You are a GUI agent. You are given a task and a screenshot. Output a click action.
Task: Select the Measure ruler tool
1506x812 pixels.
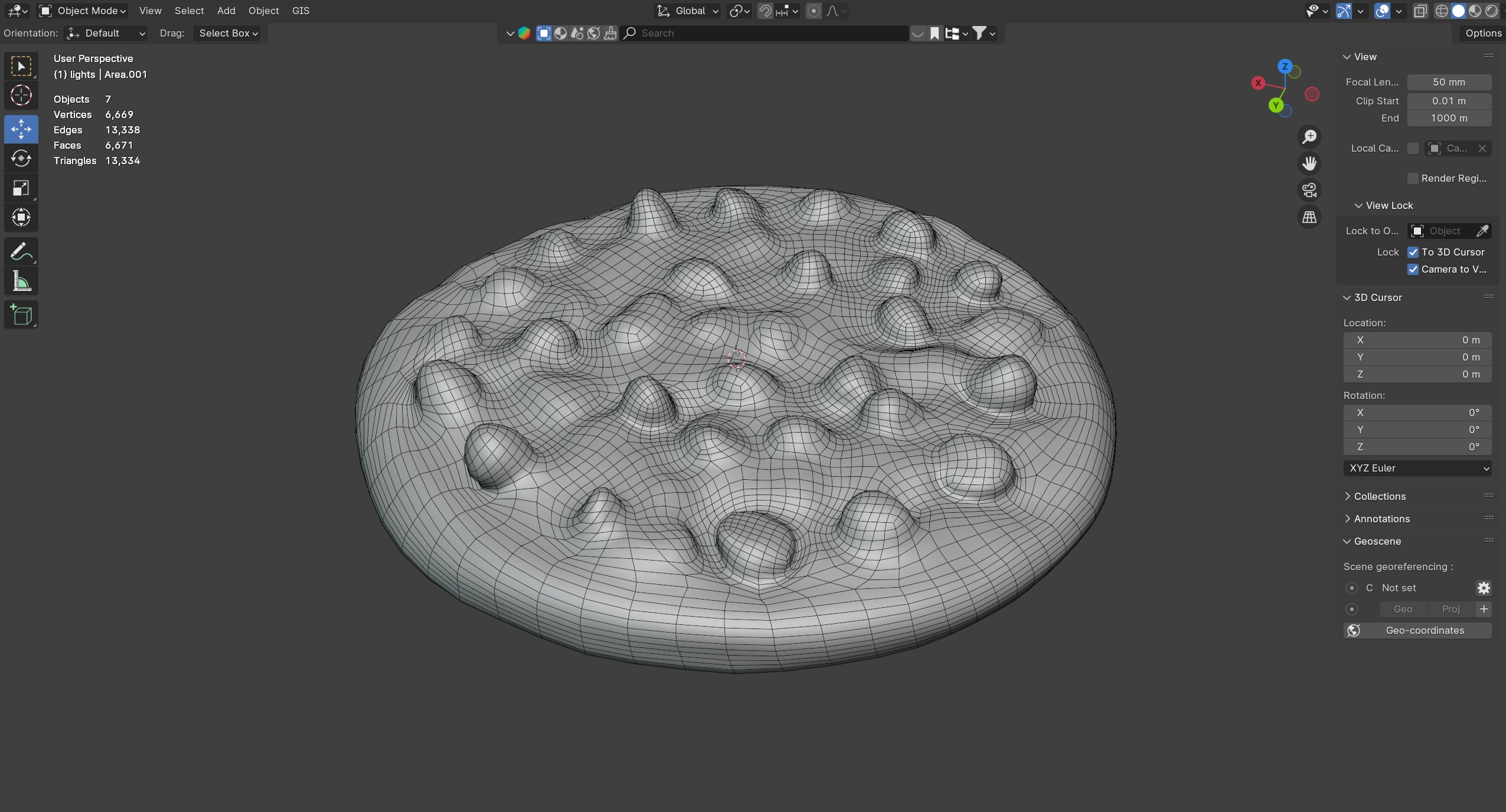coord(21,281)
